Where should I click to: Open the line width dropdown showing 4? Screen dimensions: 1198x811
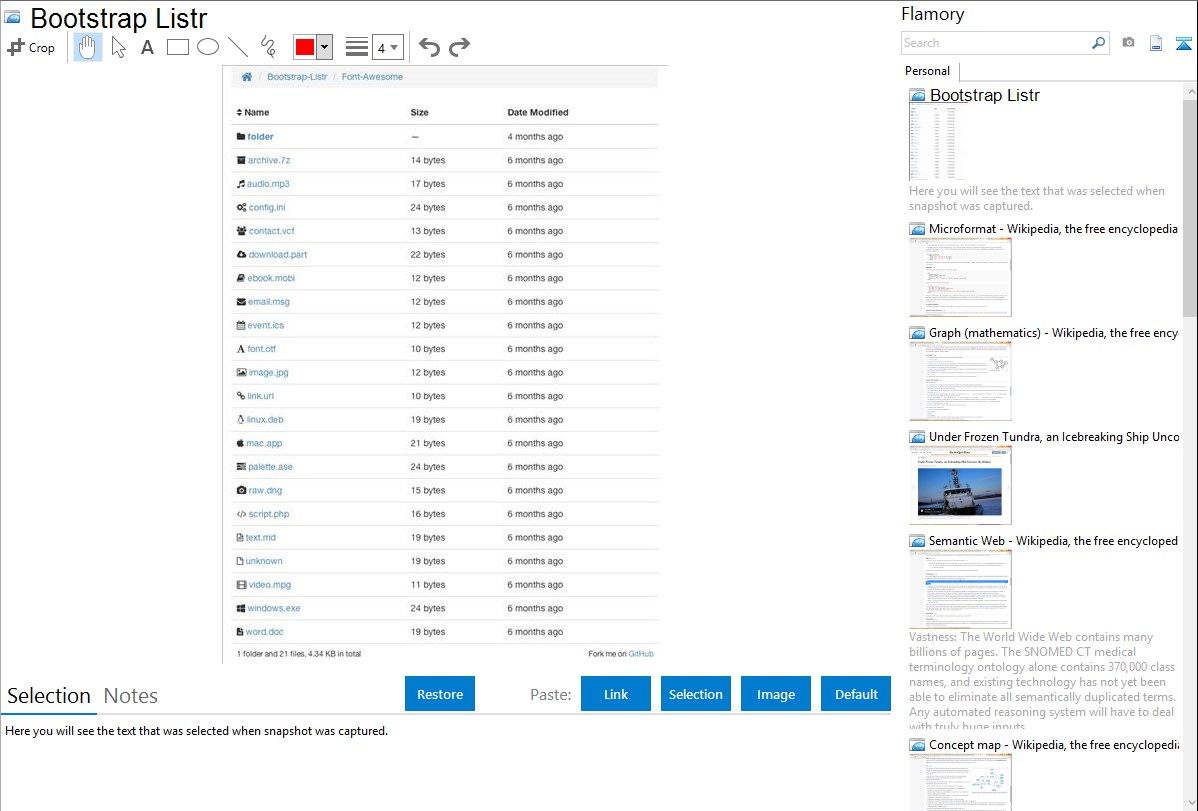[388, 47]
